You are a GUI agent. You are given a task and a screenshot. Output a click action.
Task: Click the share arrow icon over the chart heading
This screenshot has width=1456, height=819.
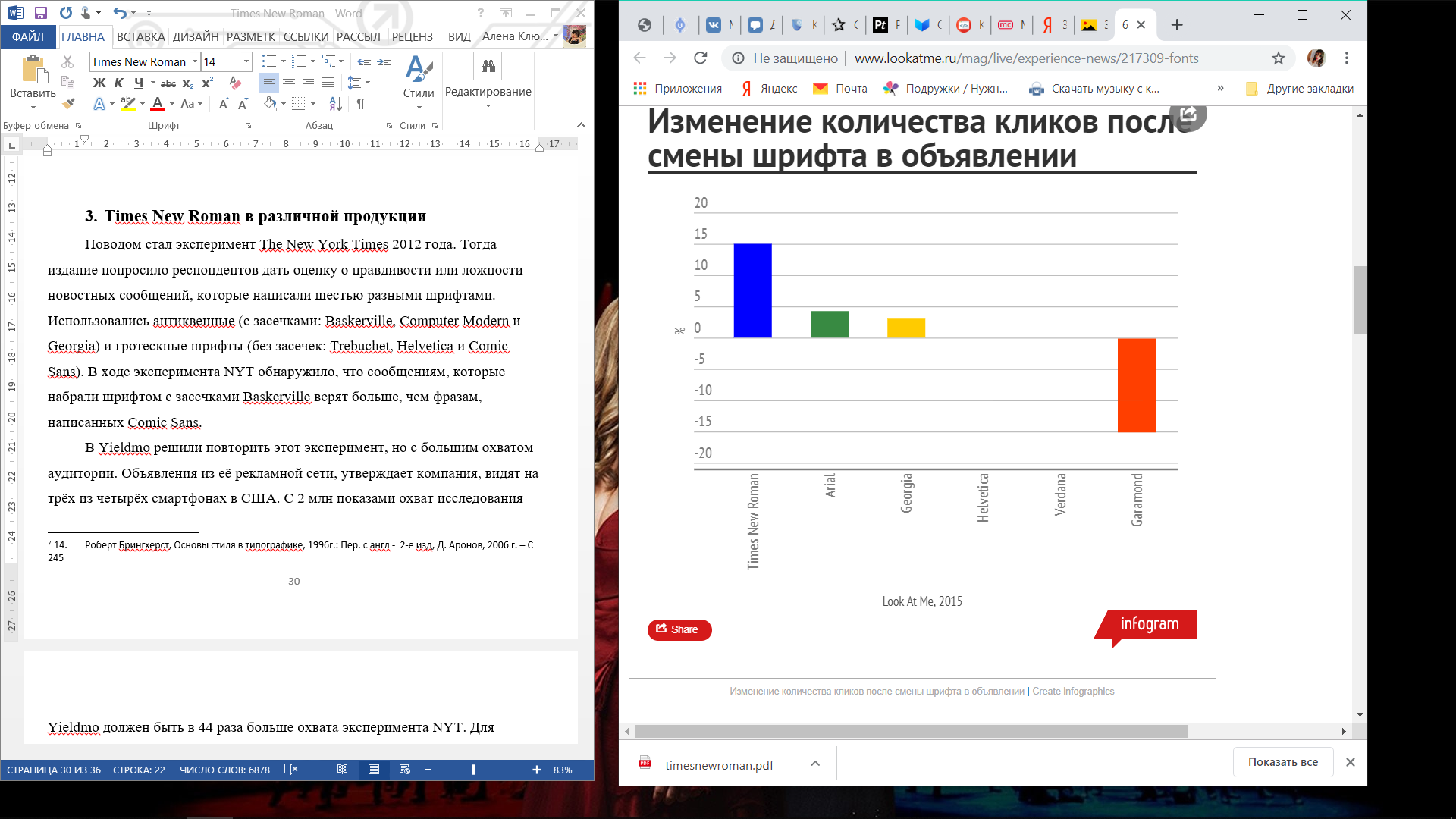(x=1188, y=115)
